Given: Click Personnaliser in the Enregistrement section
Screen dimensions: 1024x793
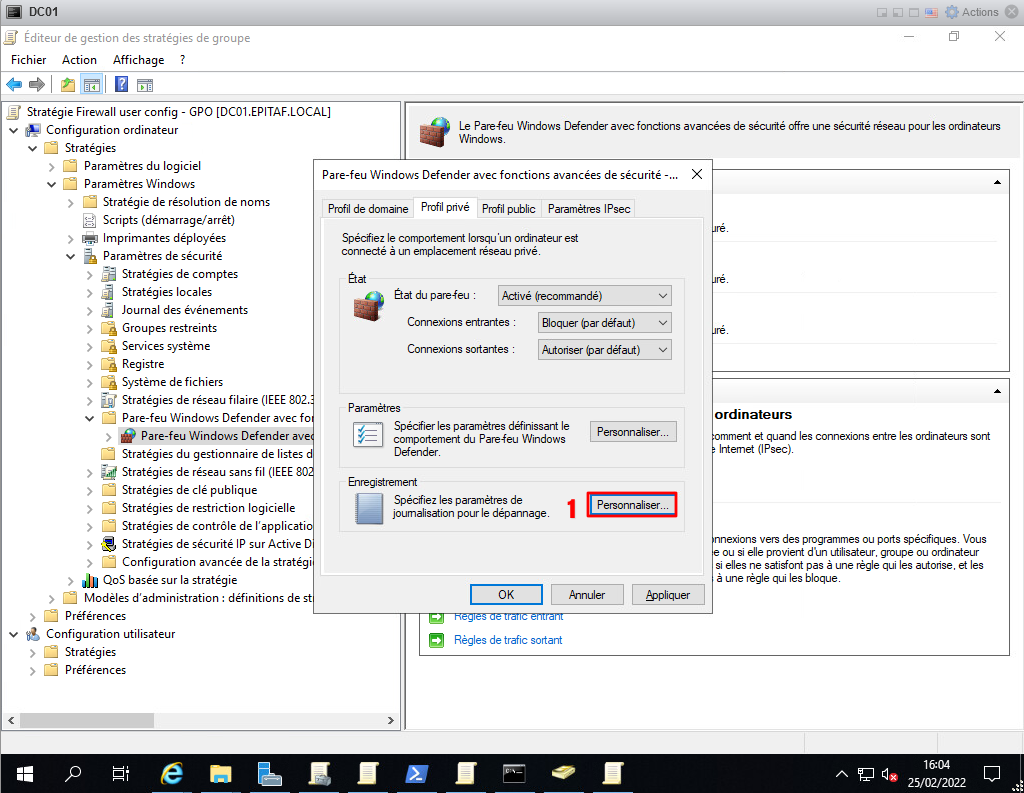Looking at the screenshot, I should 632,506.
